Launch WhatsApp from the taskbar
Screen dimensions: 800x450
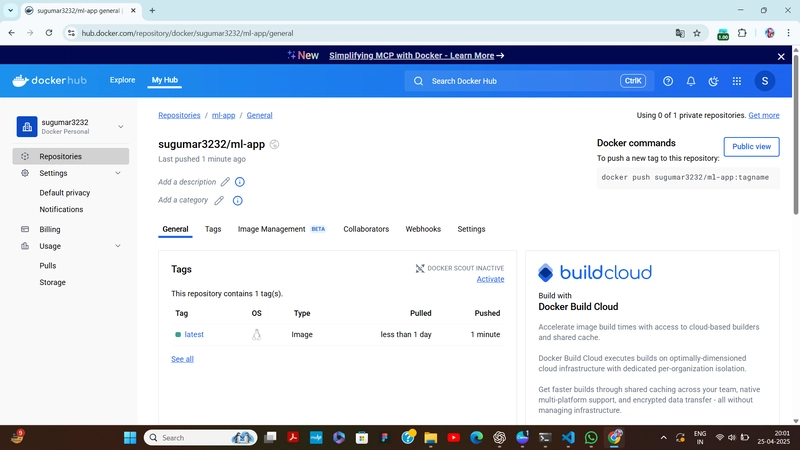click(591, 438)
